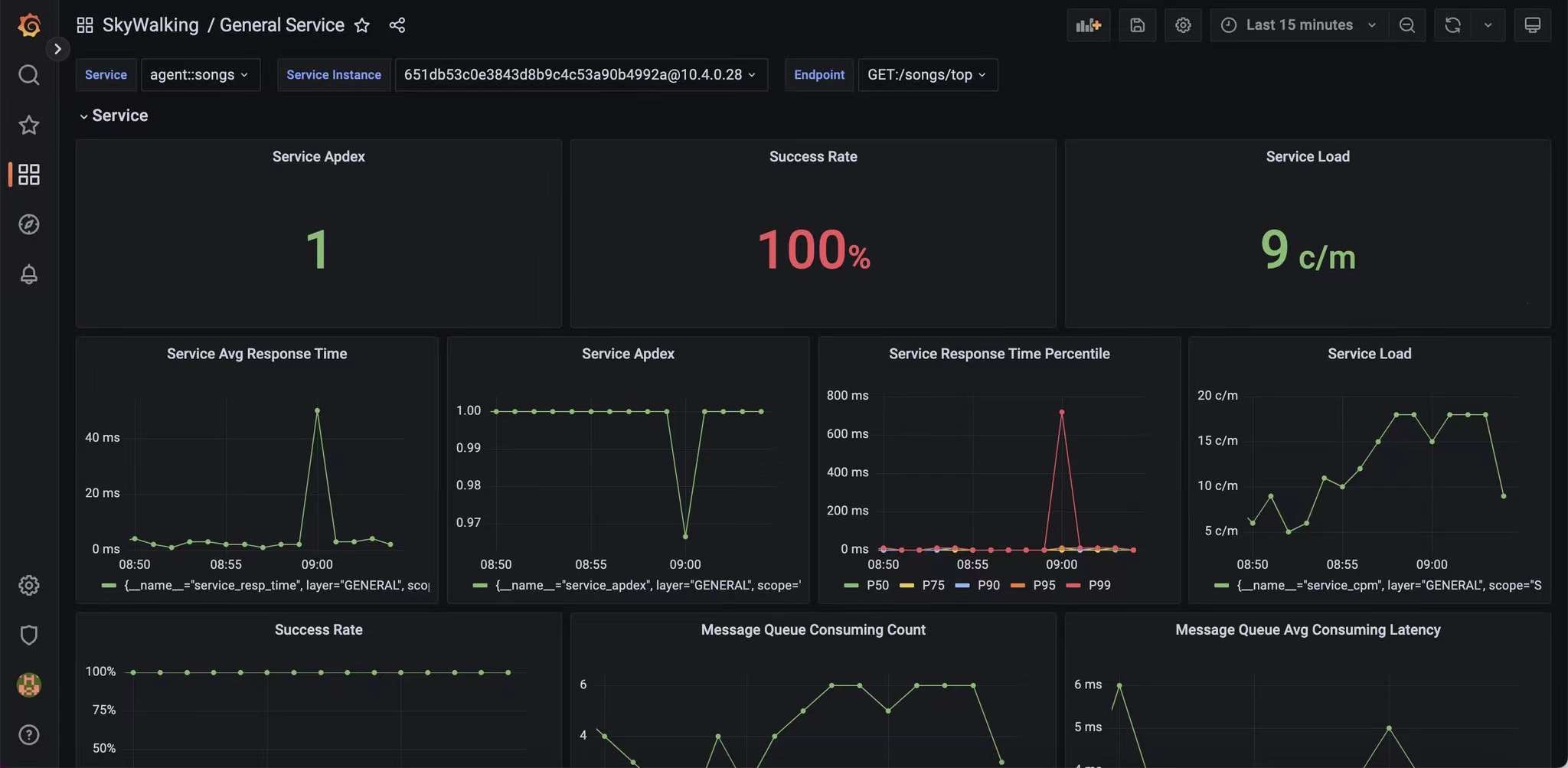This screenshot has height=768, width=1568.
Task: Open the Endpoint dropdown GET:/songs/top
Action: pos(926,75)
